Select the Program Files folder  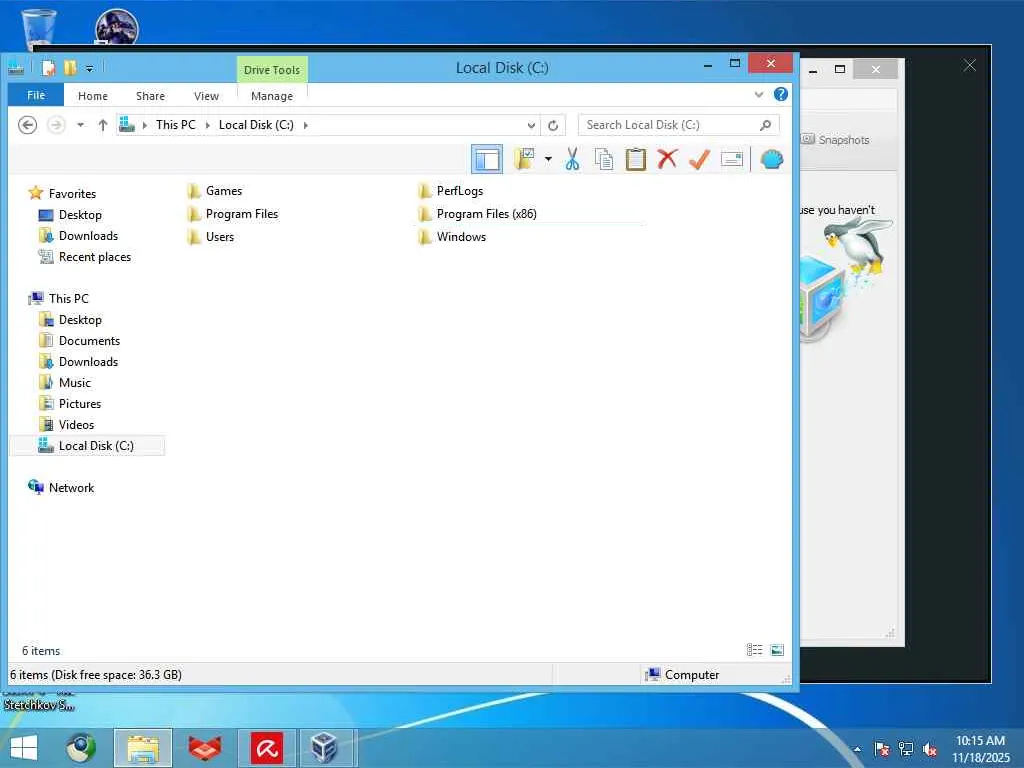232,214
